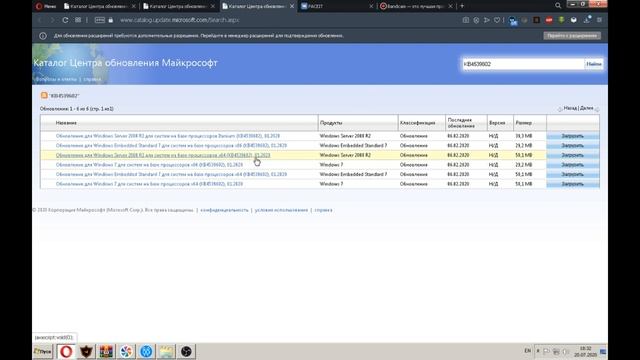Sort by Размер column header

pos(524,123)
